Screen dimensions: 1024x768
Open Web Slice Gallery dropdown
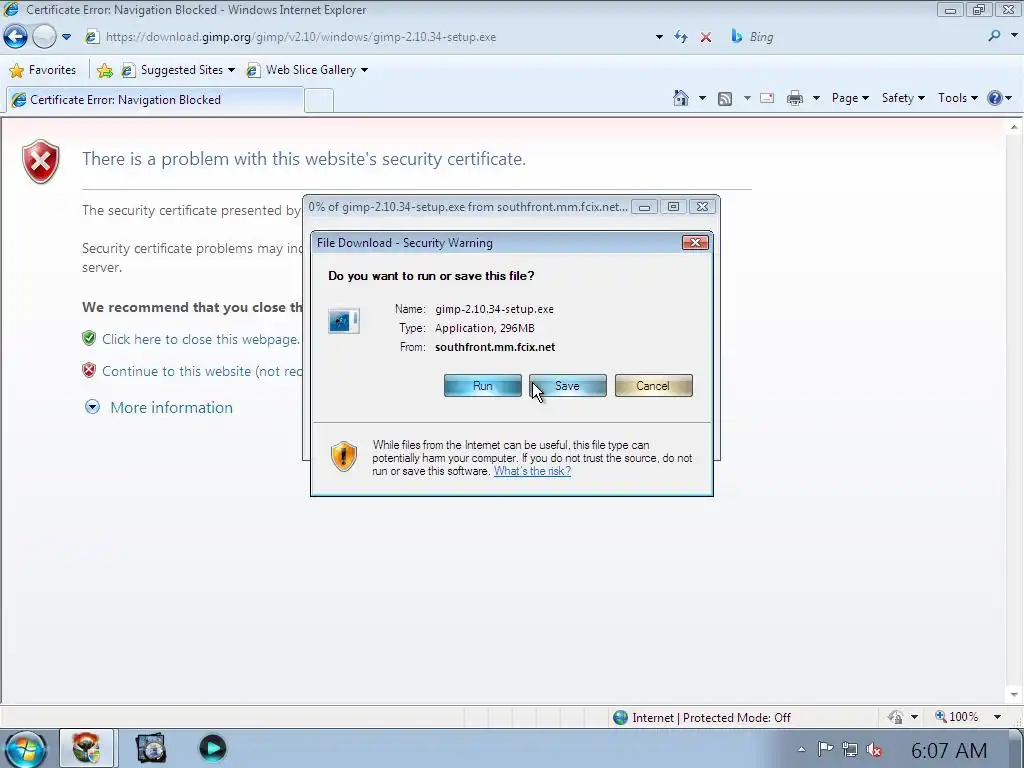point(307,70)
